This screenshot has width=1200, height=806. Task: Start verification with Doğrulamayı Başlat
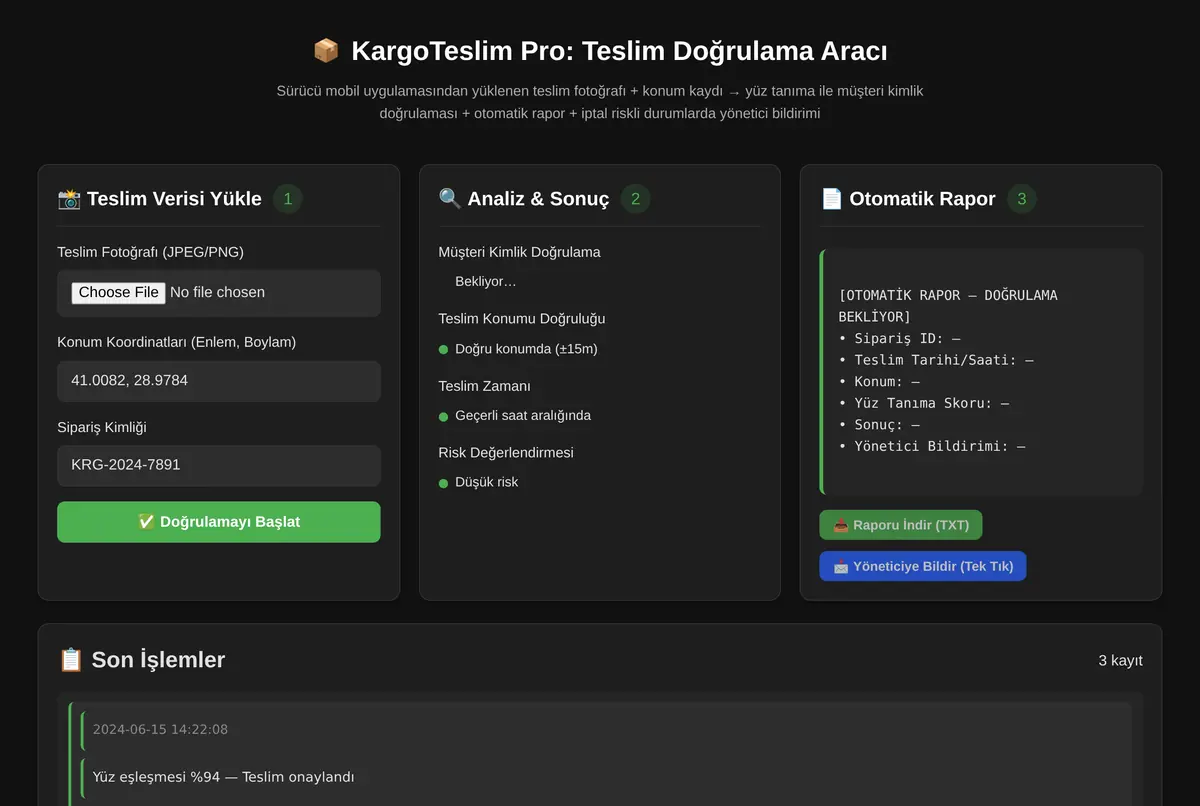219,522
